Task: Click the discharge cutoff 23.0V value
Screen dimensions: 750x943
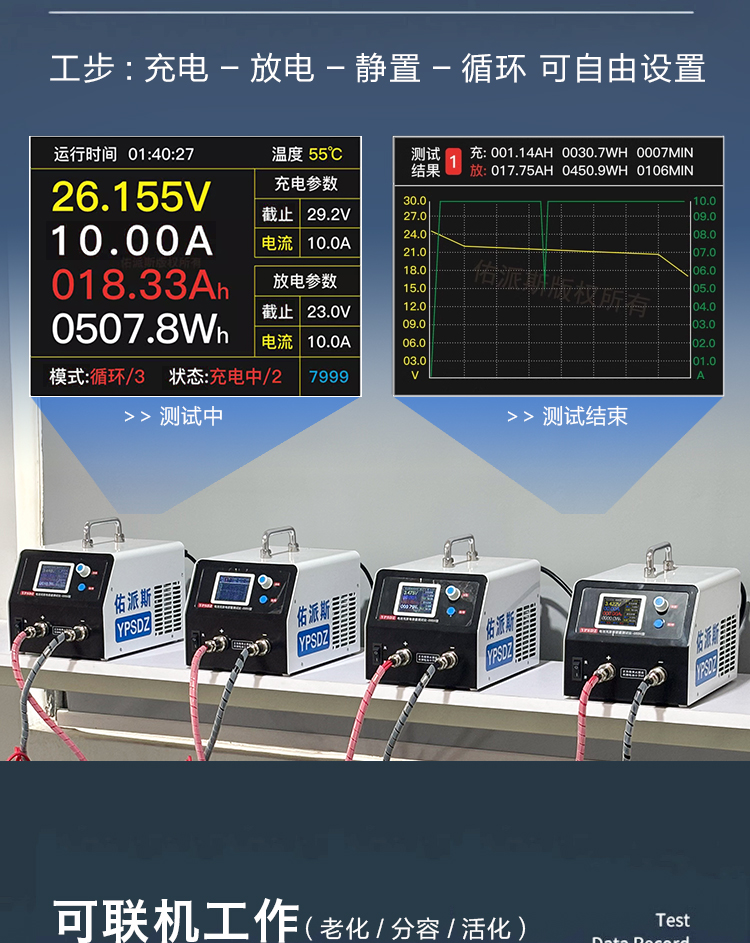Action: coord(328,312)
